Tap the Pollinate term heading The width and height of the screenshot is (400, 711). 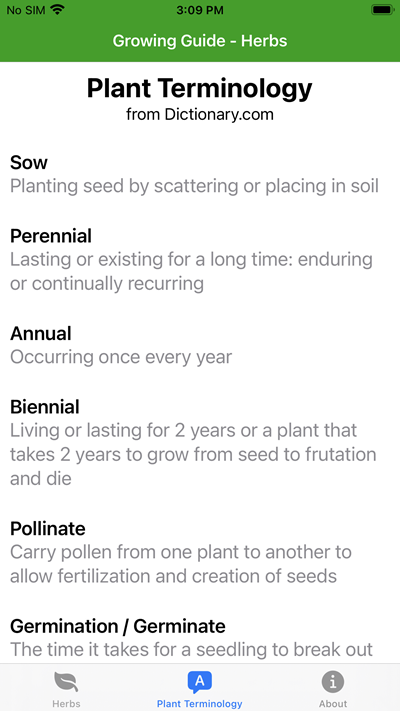coord(48,529)
